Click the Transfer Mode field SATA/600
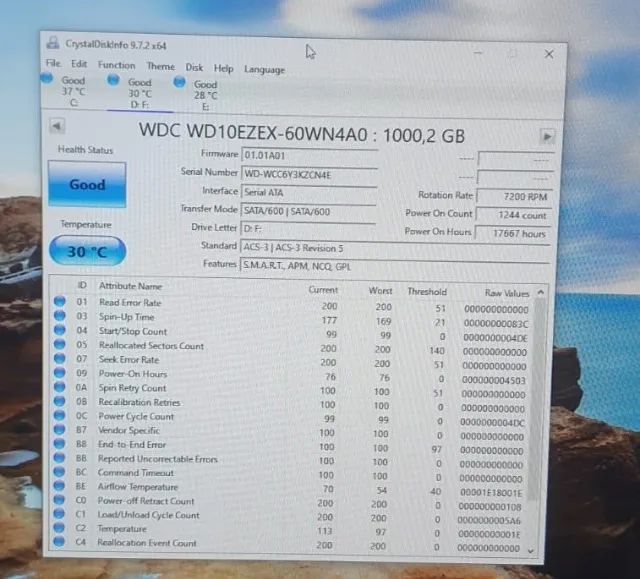Image resolution: width=640 pixels, height=579 pixels. [x=308, y=211]
